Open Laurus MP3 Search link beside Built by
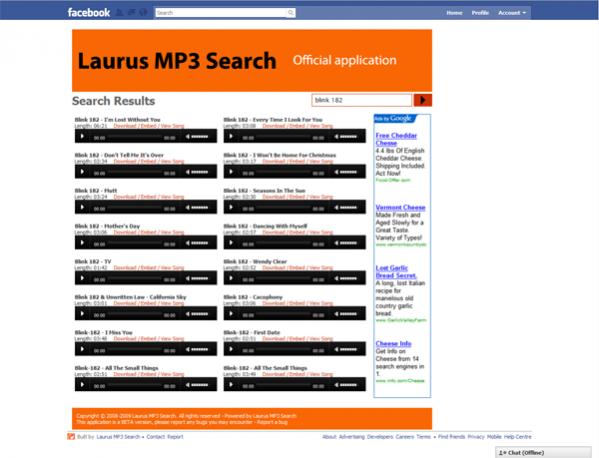Image resolution: width=599 pixels, height=458 pixels. tap(118, 437)
